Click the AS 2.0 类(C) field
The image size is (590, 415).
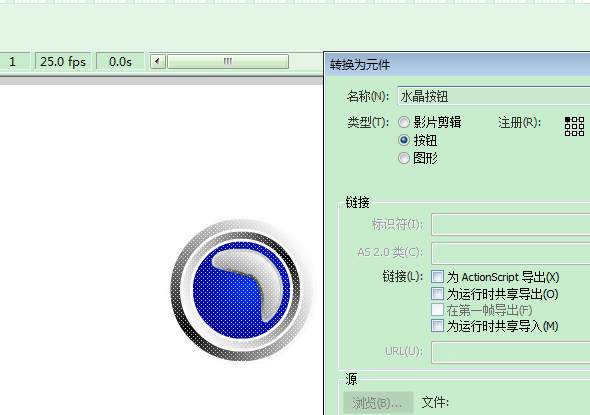click(x=510, y=253)
